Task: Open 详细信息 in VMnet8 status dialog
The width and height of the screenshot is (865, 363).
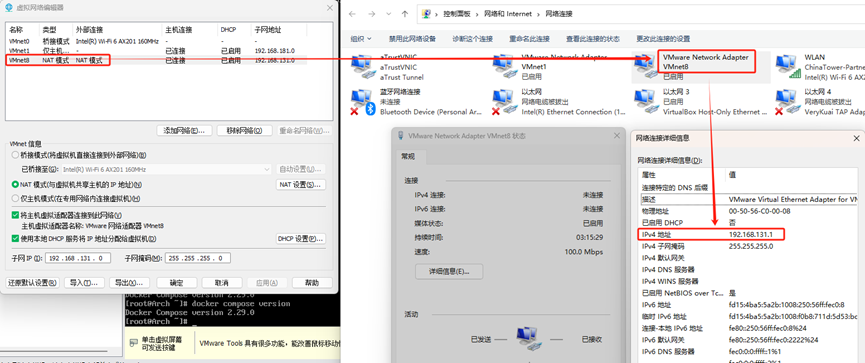Action: click(449, 272)
